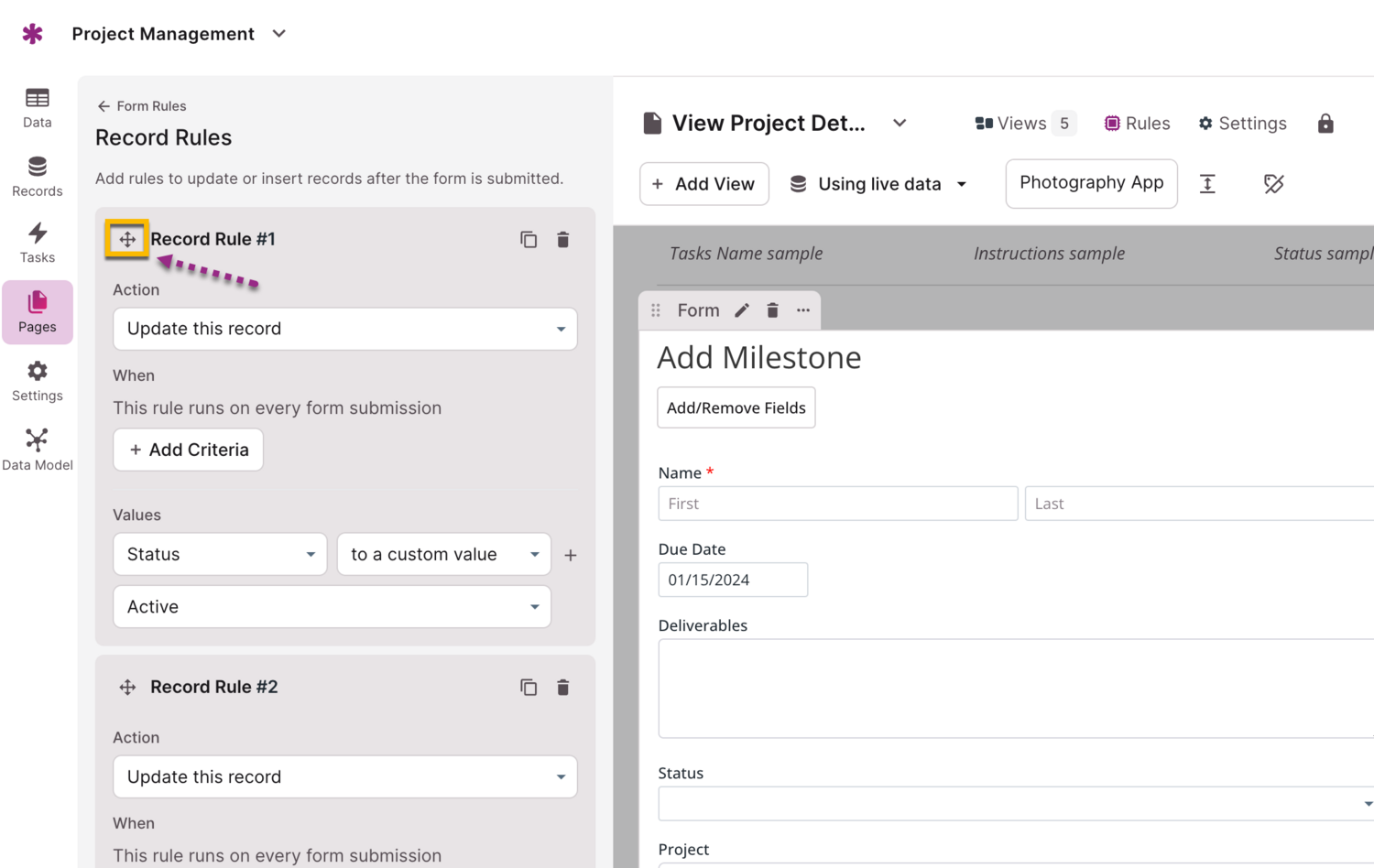Click the Add Criteria button
Screen dimensions: 1374x868
pos(189,450)
